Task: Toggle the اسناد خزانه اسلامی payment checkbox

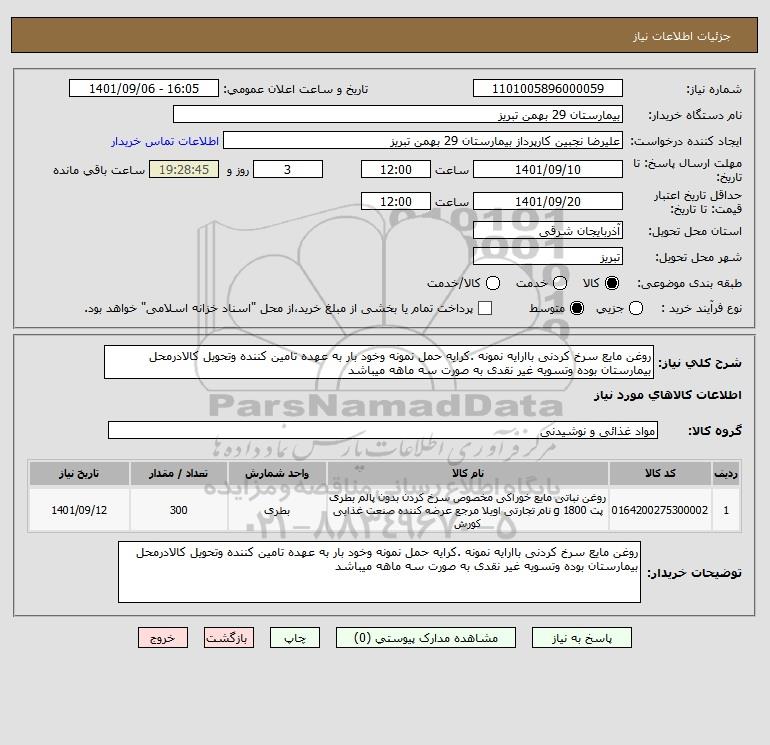Action: coord(485,308)
